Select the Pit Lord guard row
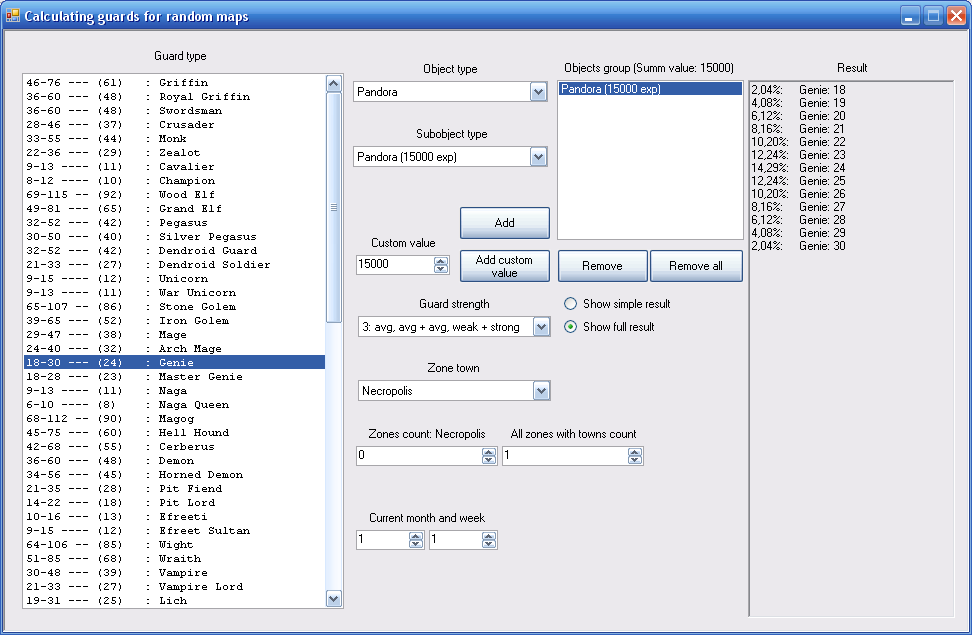 coord(174,502)
